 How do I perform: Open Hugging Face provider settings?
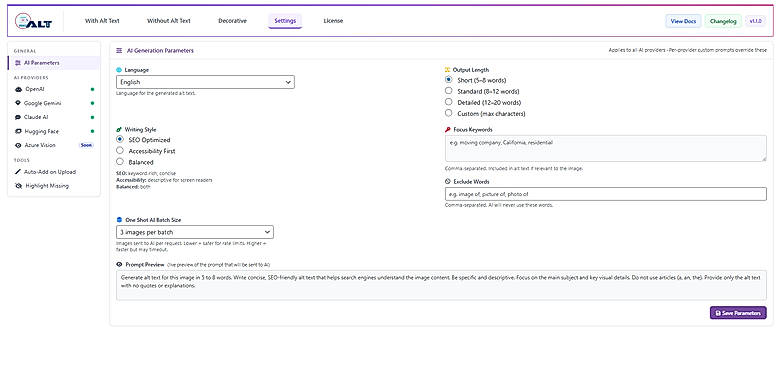tap(54, 131)
